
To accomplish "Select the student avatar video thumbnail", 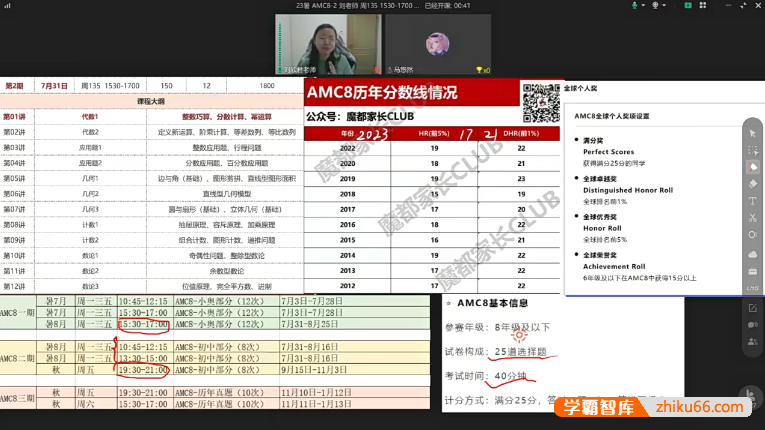I will click(438, 44).
